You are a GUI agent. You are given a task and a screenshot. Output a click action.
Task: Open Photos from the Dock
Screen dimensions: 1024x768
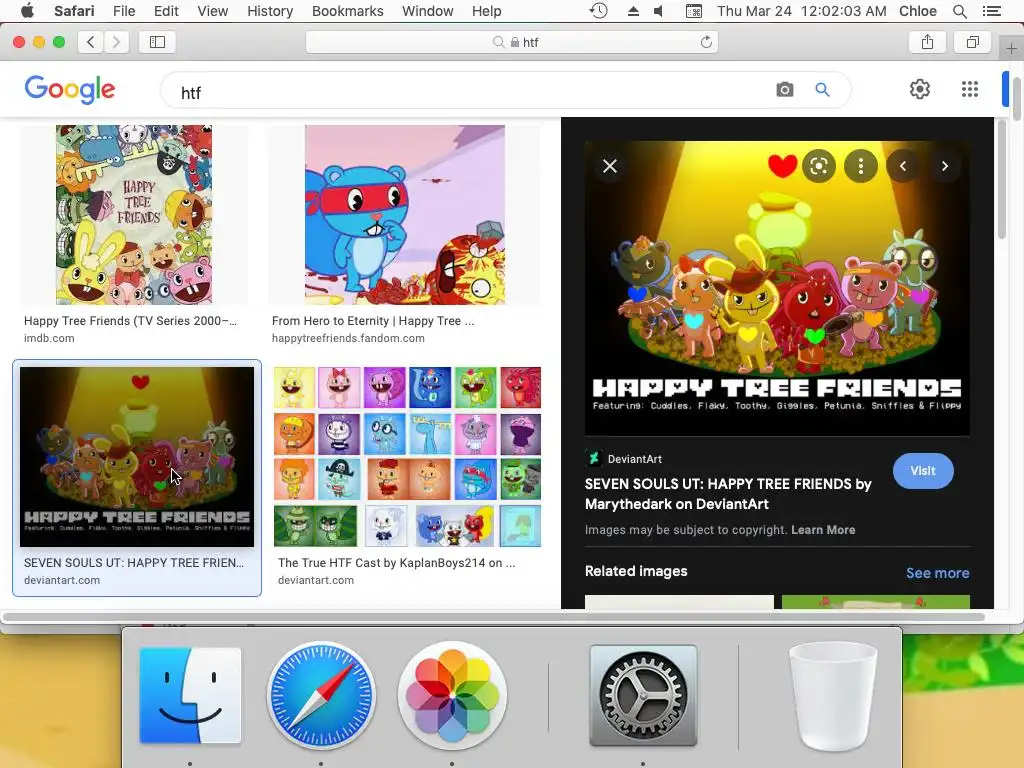[452, 695]
